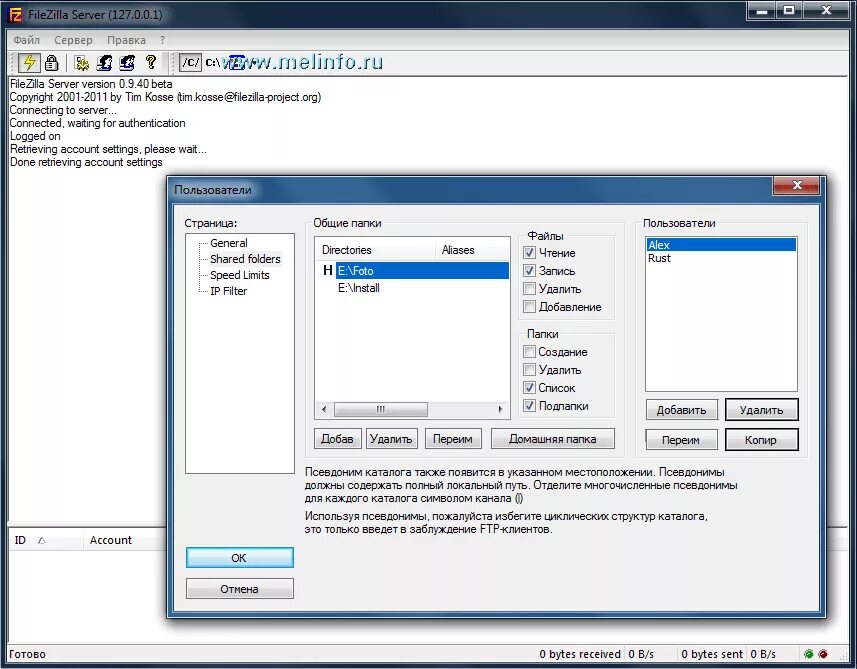Enable the Добавление files permission
Image resolution: width=857 pixels, height=669 pixels.
[529, 307]
